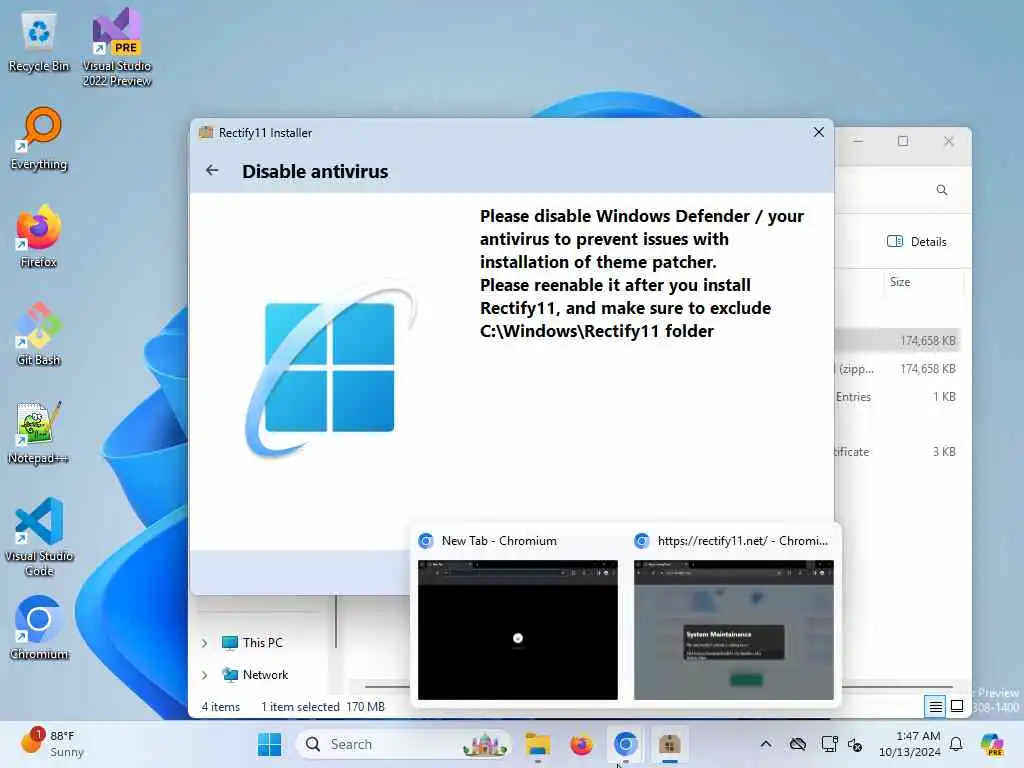
Task: Expand Network in navigation pane
Action: [204, 675]
